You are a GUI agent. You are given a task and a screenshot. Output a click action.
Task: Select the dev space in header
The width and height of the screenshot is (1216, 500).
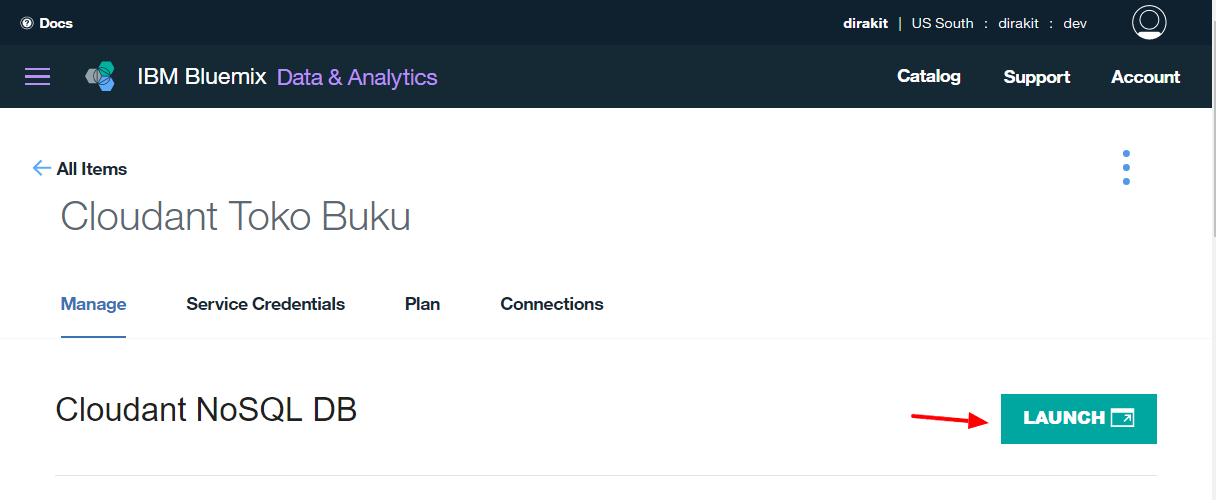click(x=1075, y=23)
